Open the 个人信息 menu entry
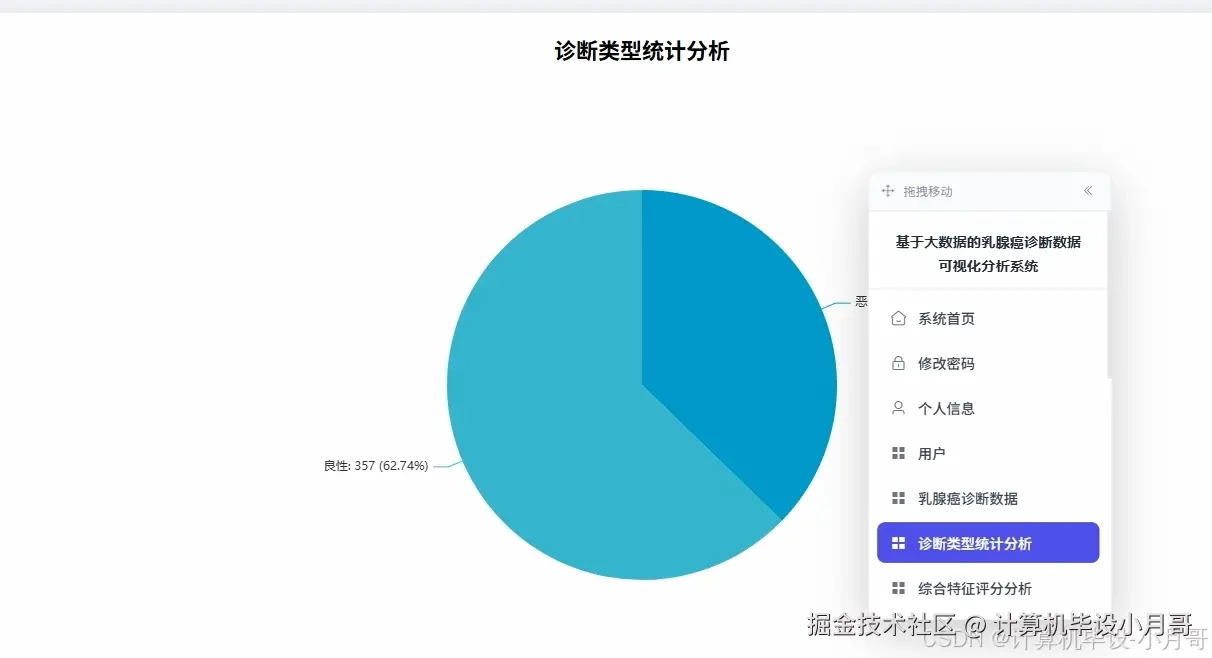 (946, 408)
